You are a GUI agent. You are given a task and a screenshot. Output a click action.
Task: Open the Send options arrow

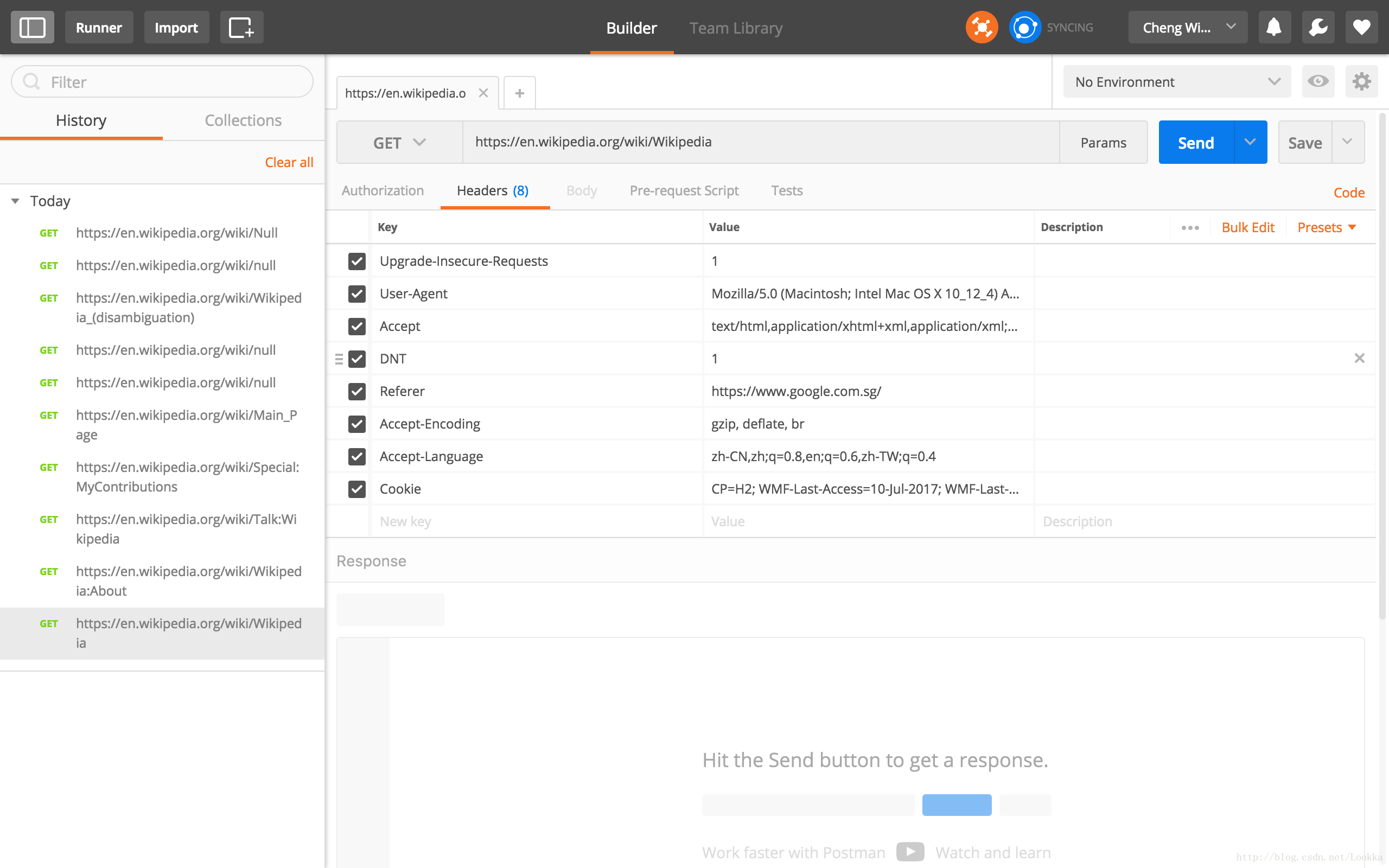click(1251, 142)
